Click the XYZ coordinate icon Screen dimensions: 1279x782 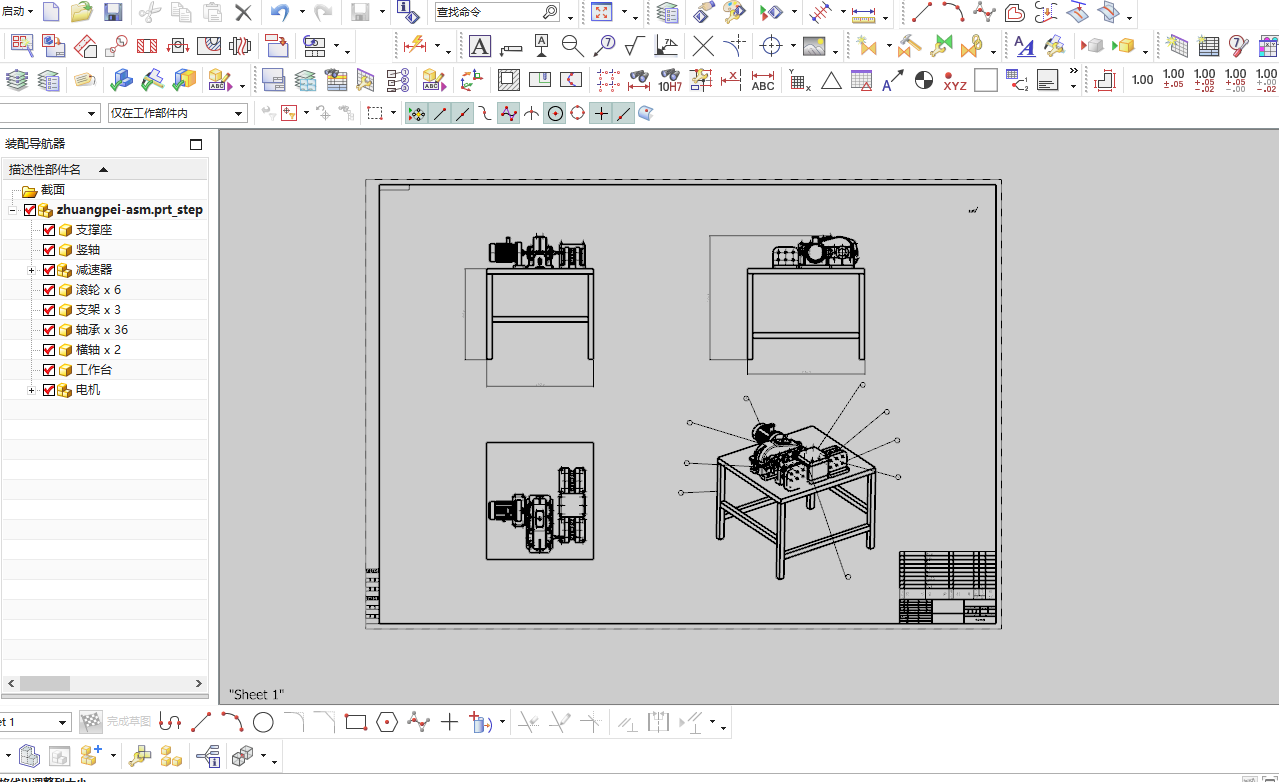pos(955,80)
